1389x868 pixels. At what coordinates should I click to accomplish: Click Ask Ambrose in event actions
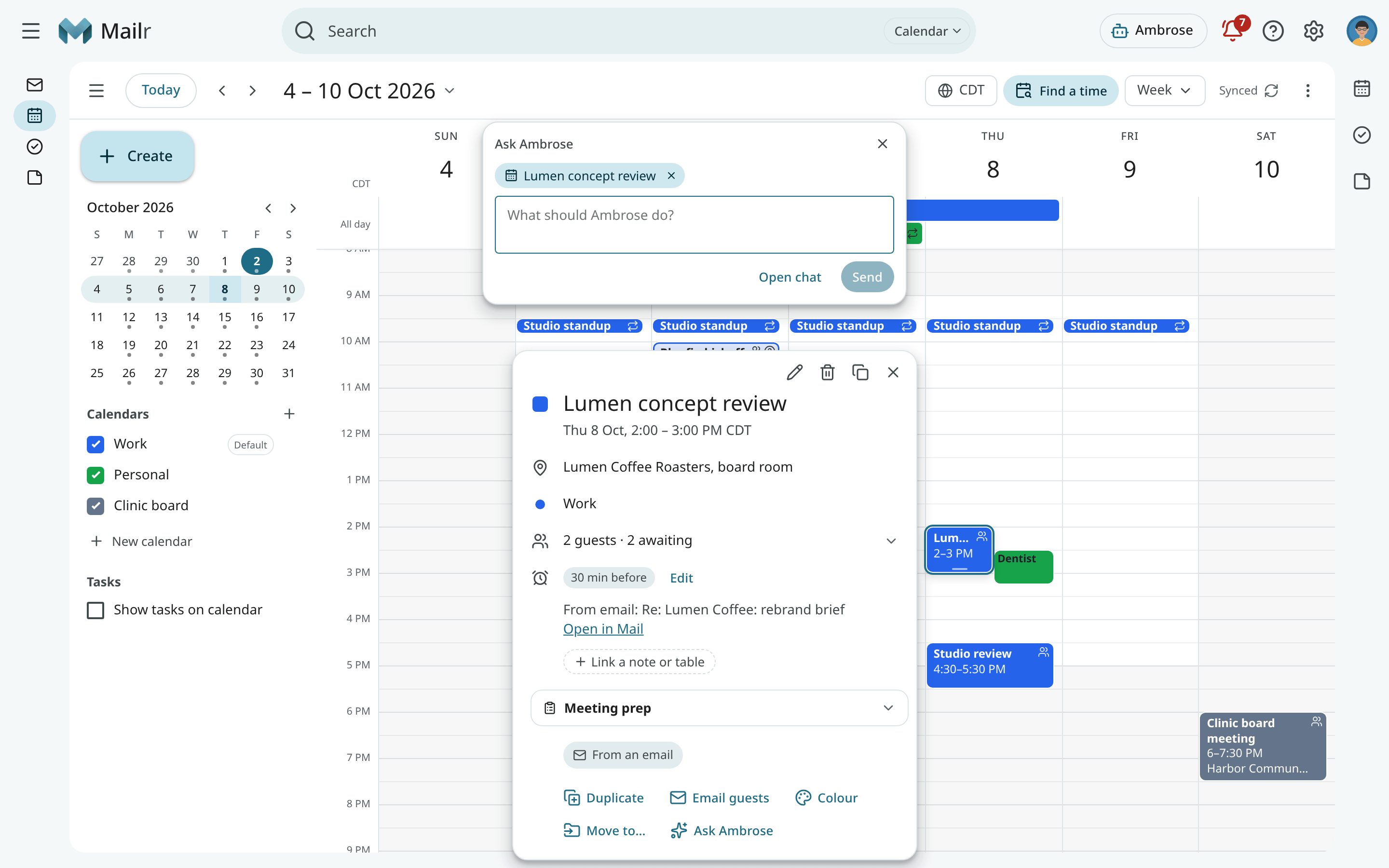pyautogui.click(x=722, y=831)
